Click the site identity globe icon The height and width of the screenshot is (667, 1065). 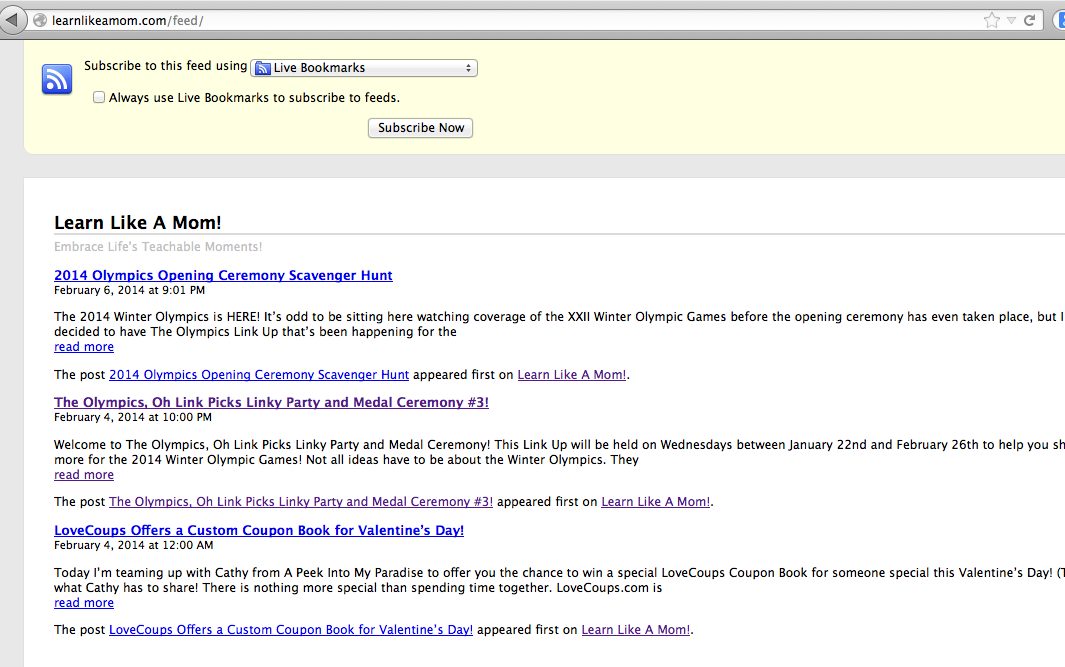click(x=40, y=20)
